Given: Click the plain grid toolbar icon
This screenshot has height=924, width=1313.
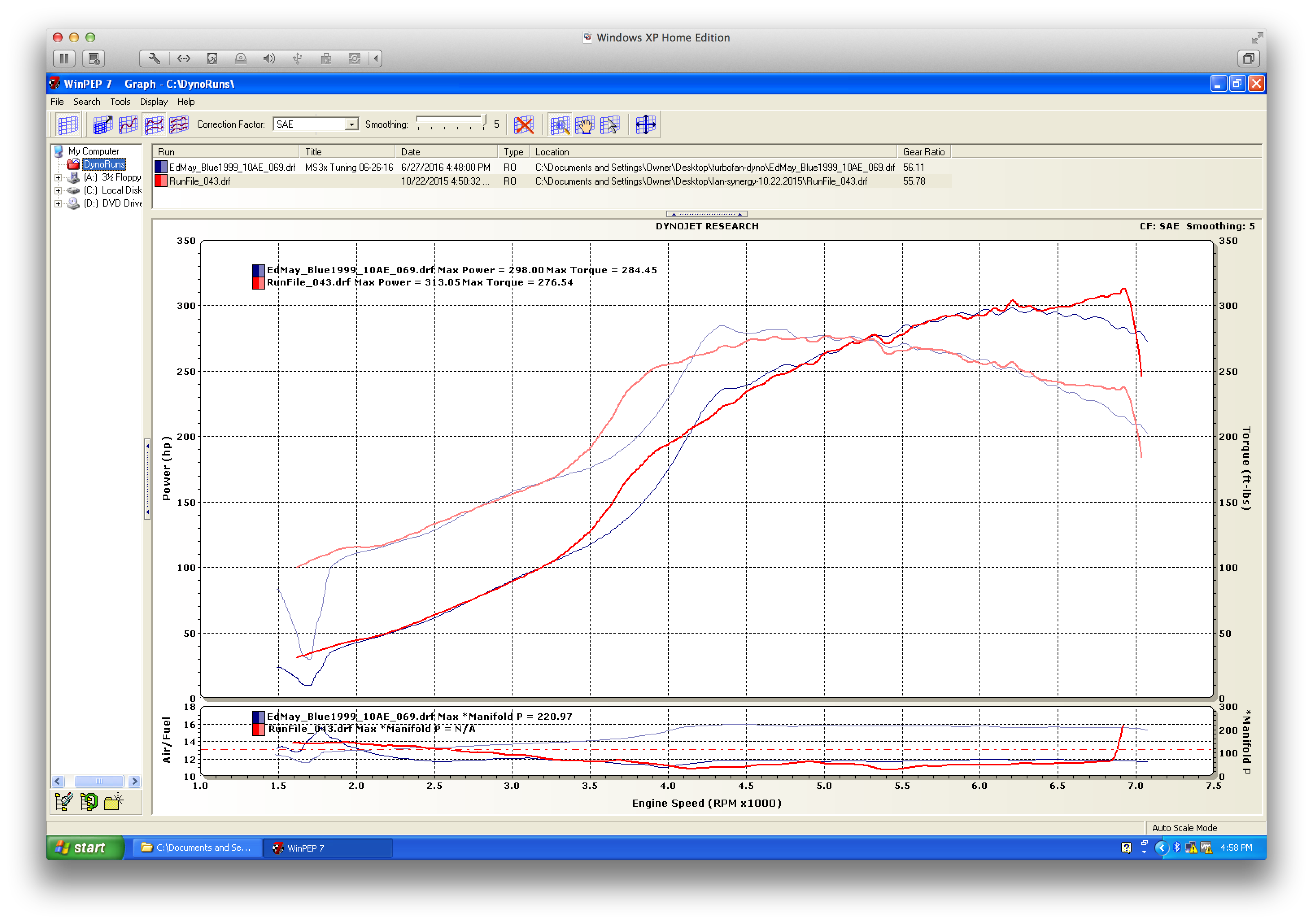Looking at the screenshot, I should (68, 124).
